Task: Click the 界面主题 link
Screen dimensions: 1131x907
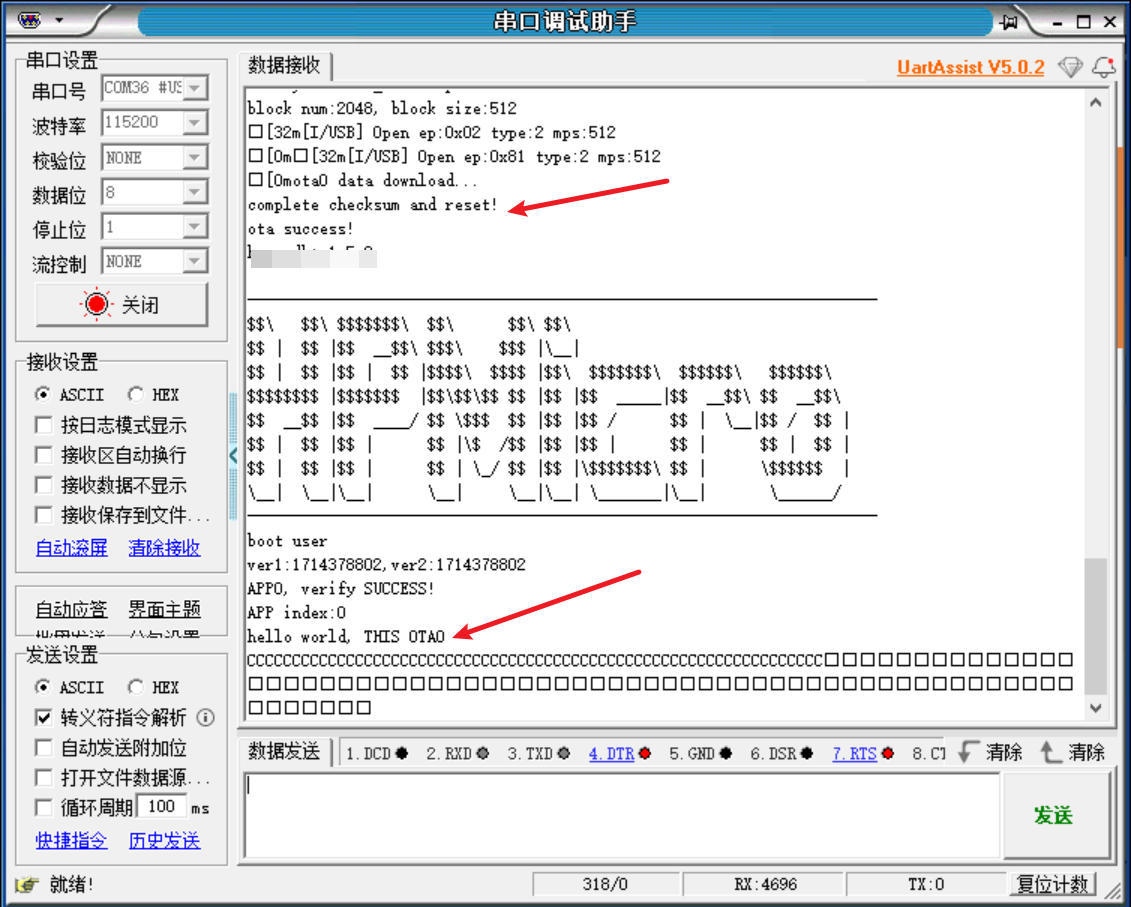Action: click(x=164, y=610)
